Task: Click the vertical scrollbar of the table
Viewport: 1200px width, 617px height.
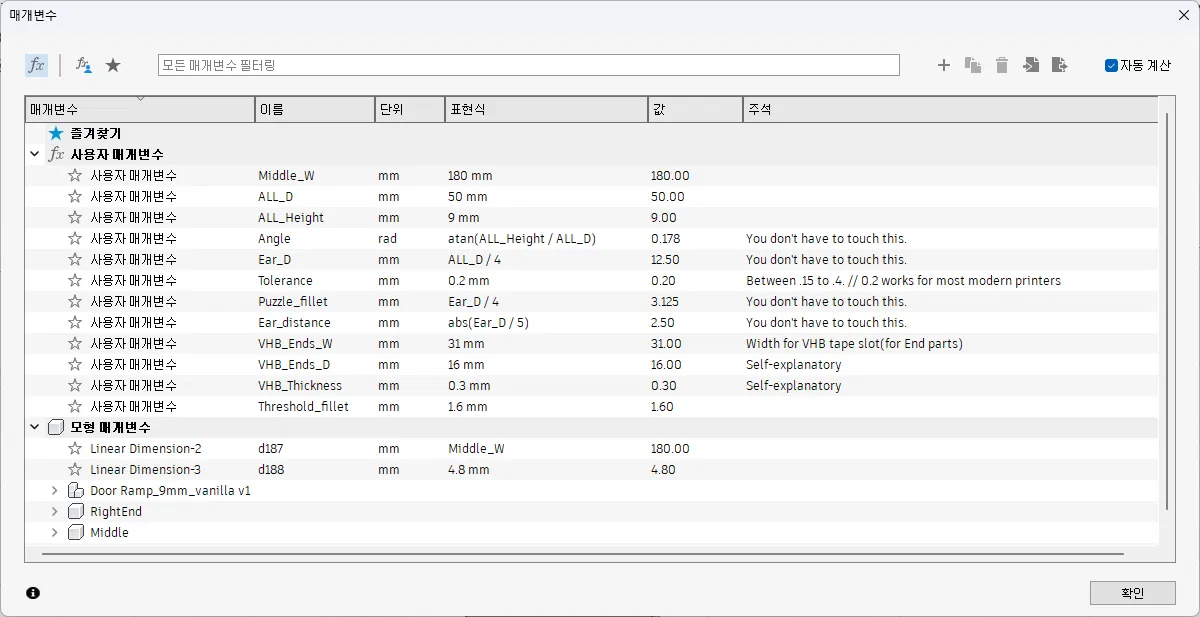Action: click(1166, 310)
